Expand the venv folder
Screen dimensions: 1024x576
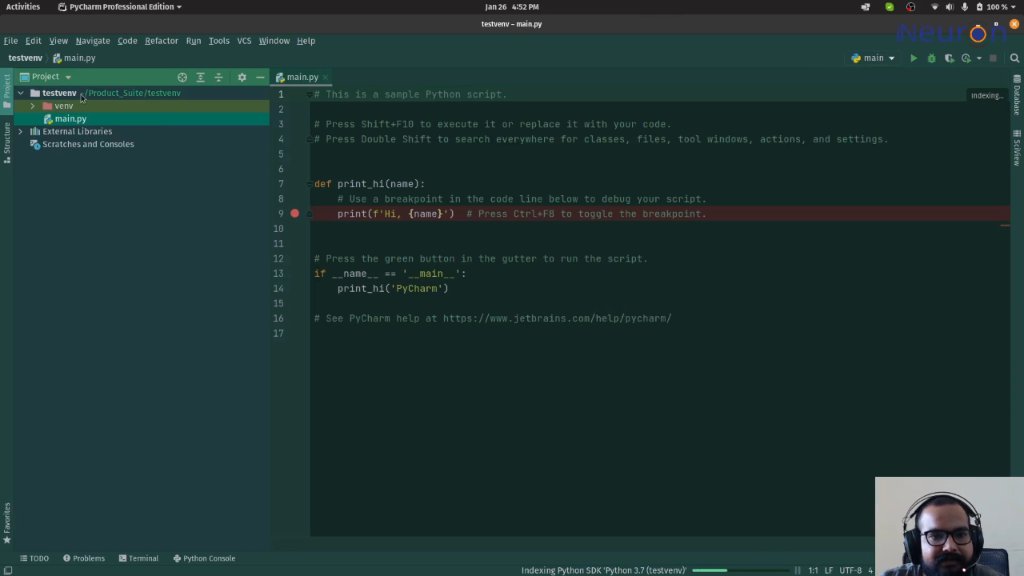(x=33, y=106)
